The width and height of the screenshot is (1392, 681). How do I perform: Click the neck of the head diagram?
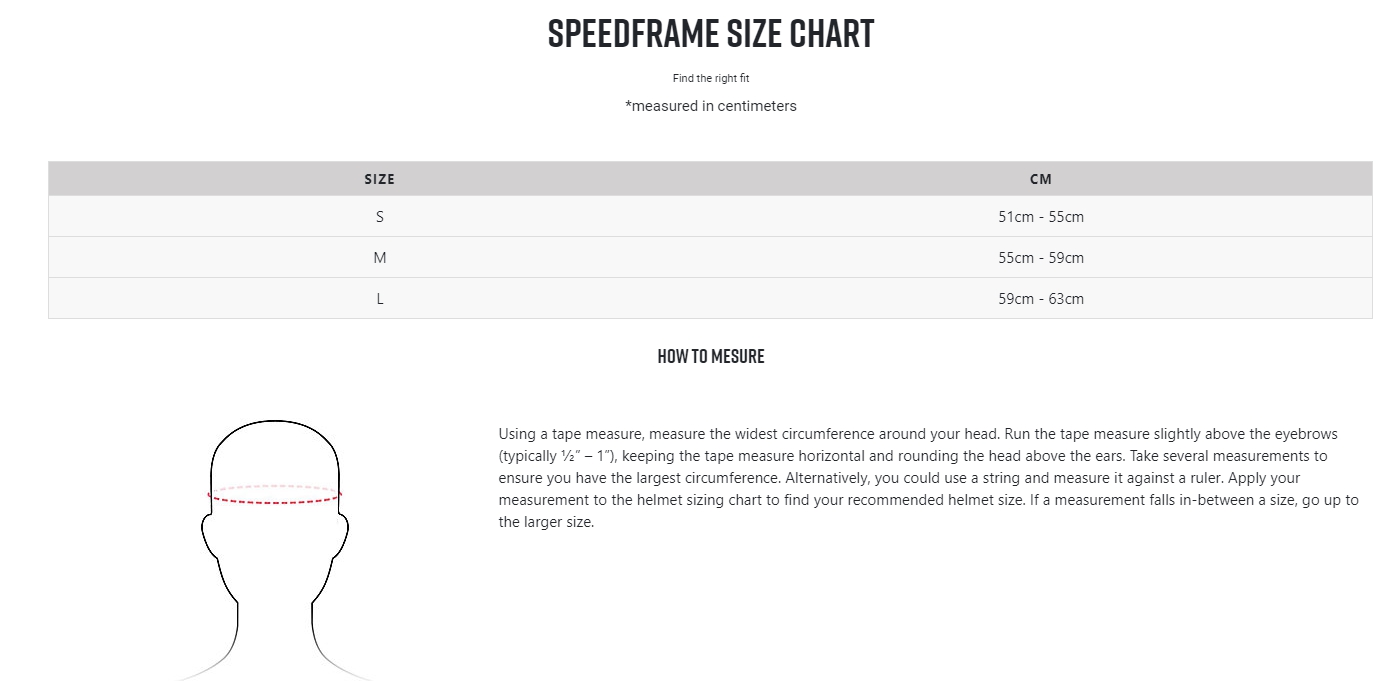[x=275, y=630]
